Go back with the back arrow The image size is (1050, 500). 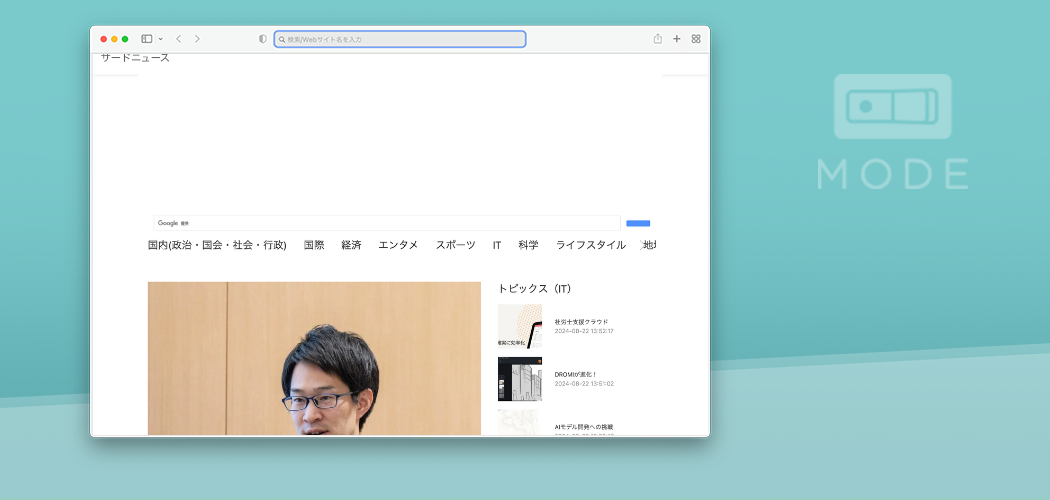(178, 39)
